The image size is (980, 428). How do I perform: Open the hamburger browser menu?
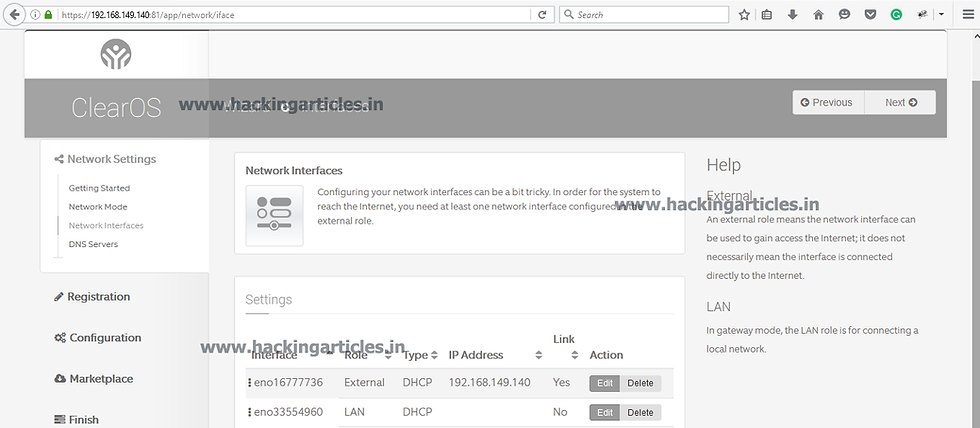[968, 14]
